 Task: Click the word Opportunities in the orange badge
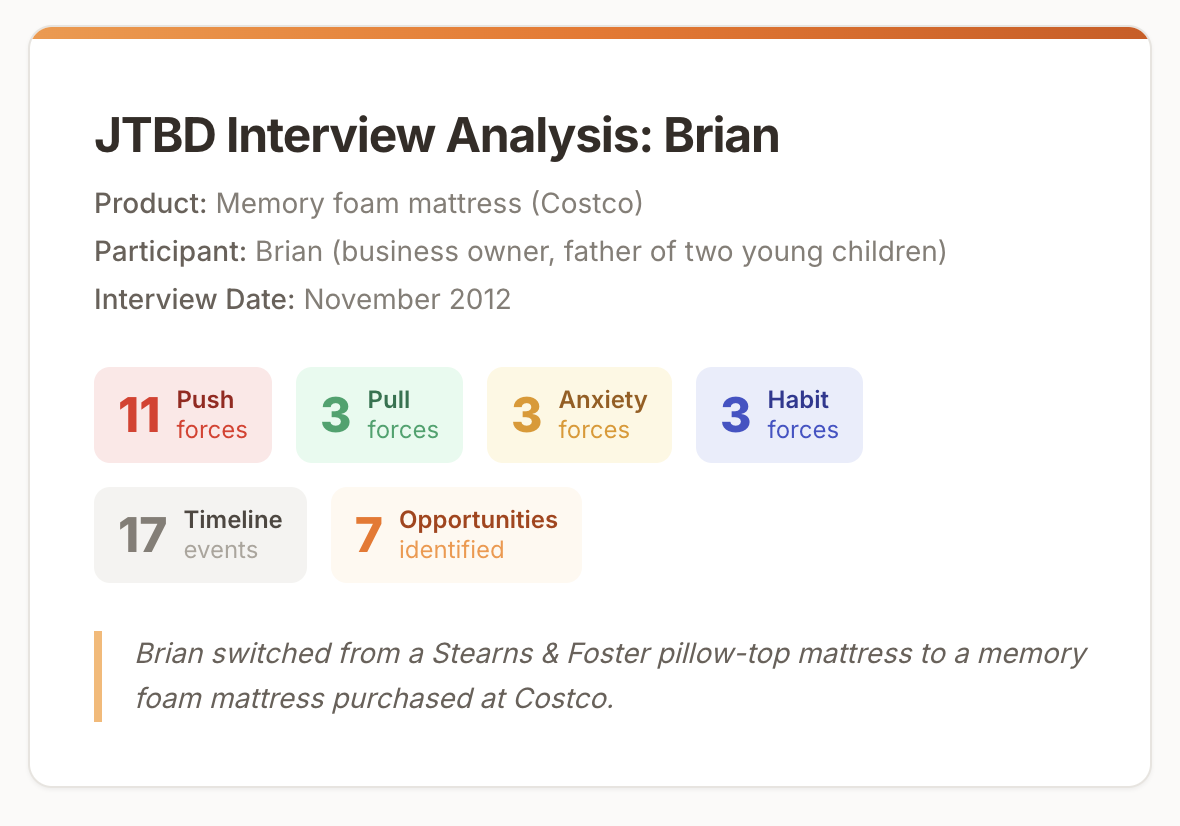point(479,520)
